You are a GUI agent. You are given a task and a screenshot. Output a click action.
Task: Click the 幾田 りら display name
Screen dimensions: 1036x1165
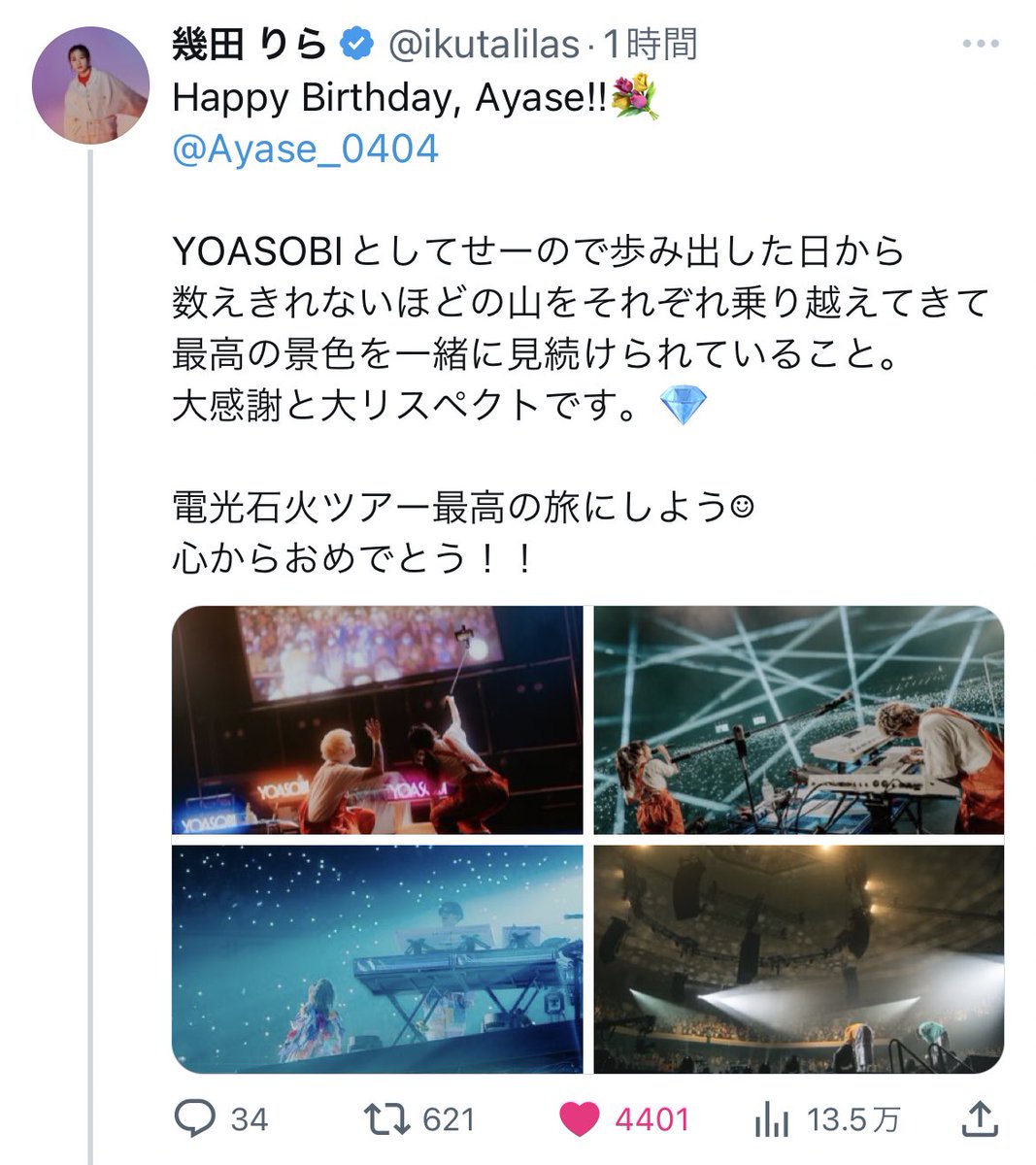coord(251,44)
